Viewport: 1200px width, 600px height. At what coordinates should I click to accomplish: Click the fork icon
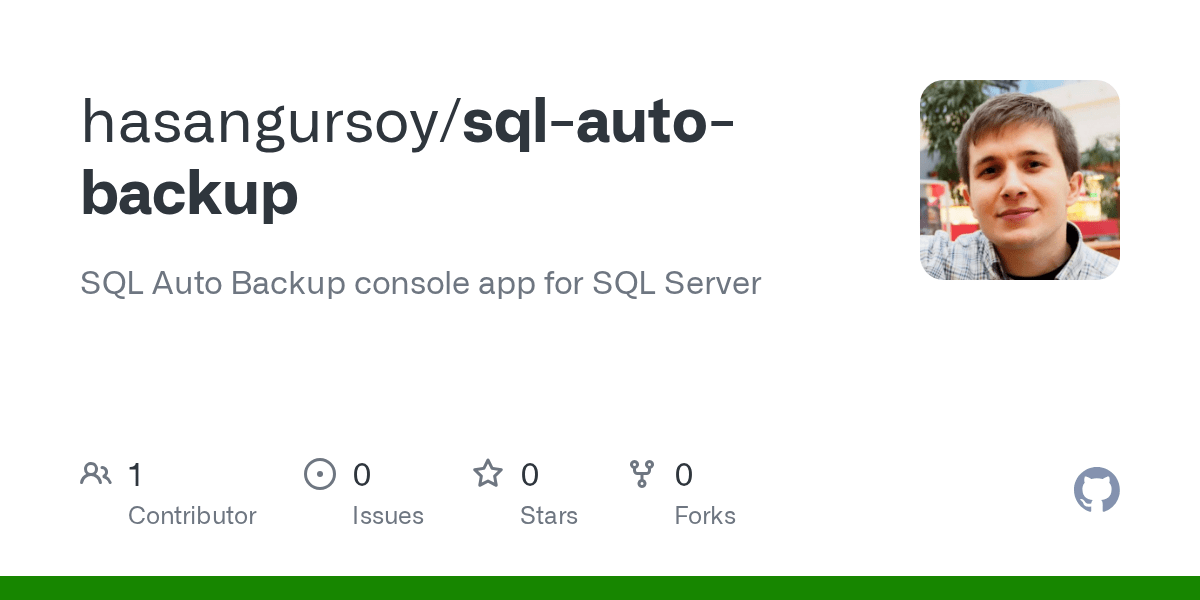point(642,474)
